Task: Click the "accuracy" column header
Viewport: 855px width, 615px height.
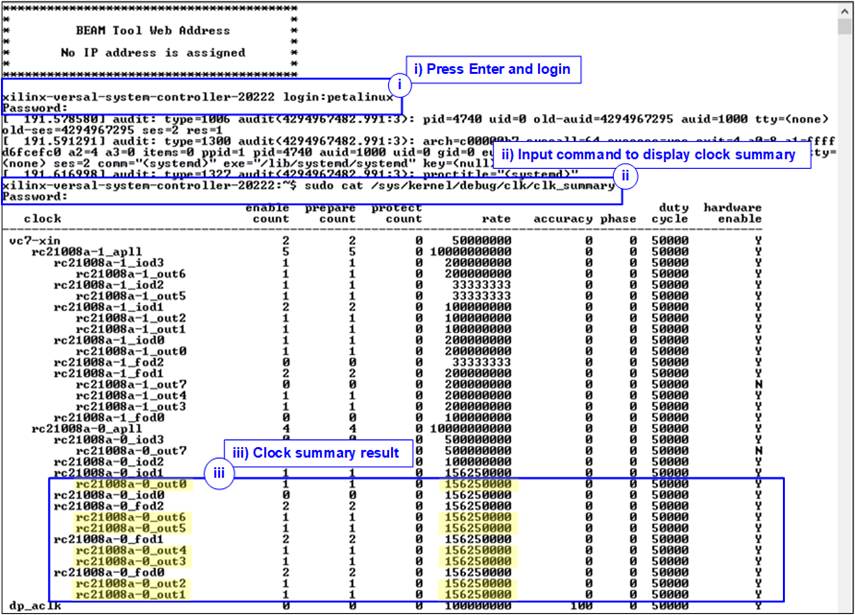Action: click(x=563, y=219)
